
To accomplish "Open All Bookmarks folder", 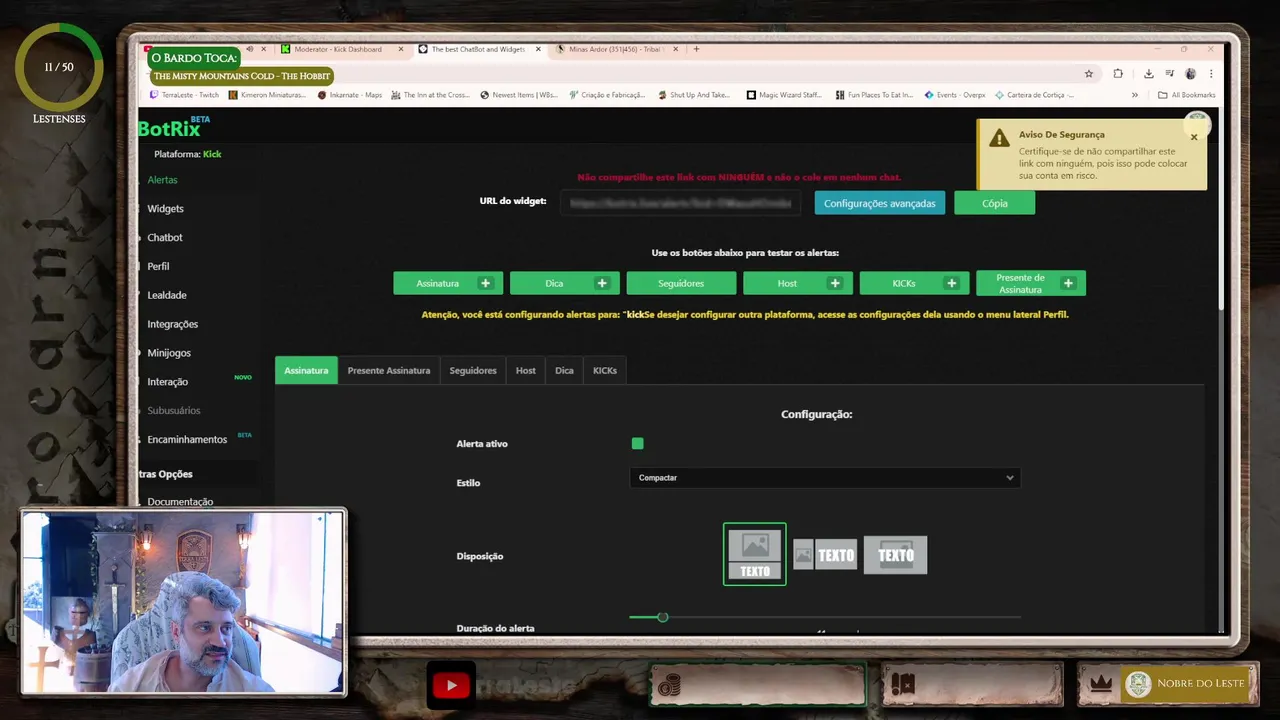I will (1187, 95).
